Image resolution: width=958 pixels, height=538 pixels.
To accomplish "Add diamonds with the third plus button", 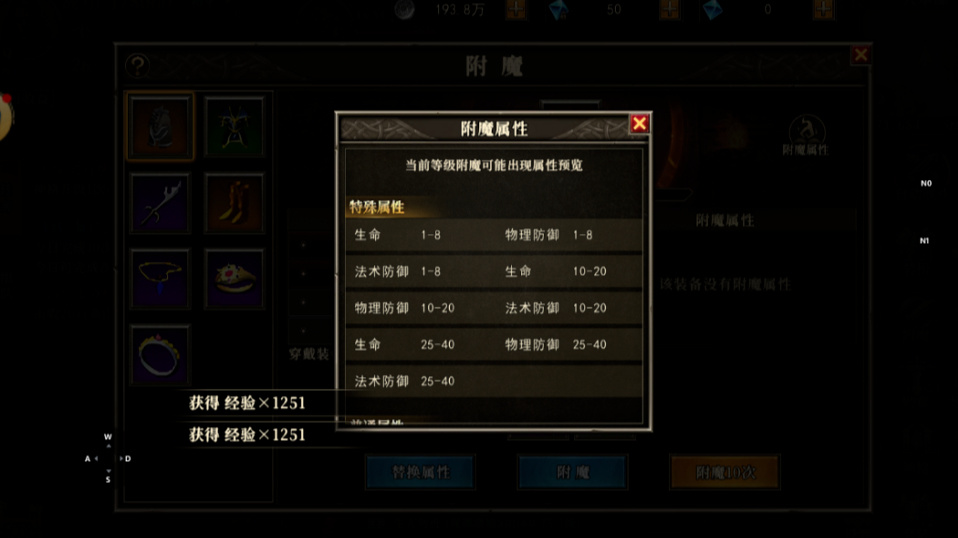I will click(x=823, y=9).
